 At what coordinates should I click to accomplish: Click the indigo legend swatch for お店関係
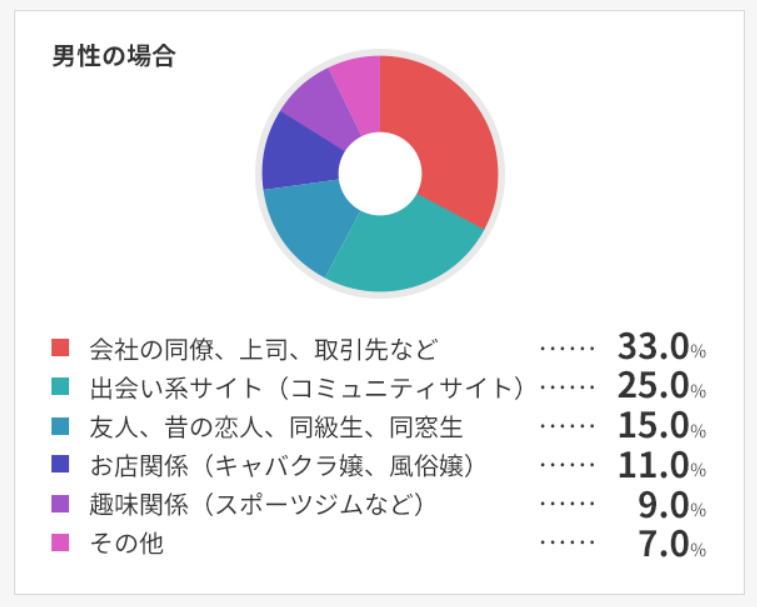point(60,465)
